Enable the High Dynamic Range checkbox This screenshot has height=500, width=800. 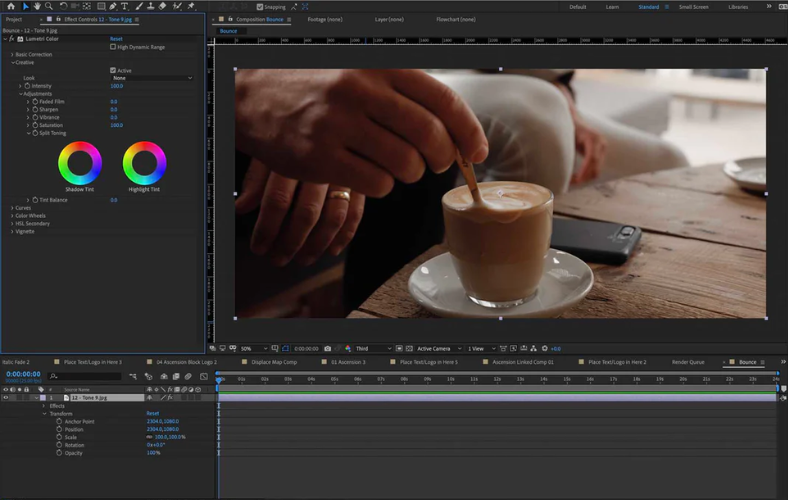[113, 47]
